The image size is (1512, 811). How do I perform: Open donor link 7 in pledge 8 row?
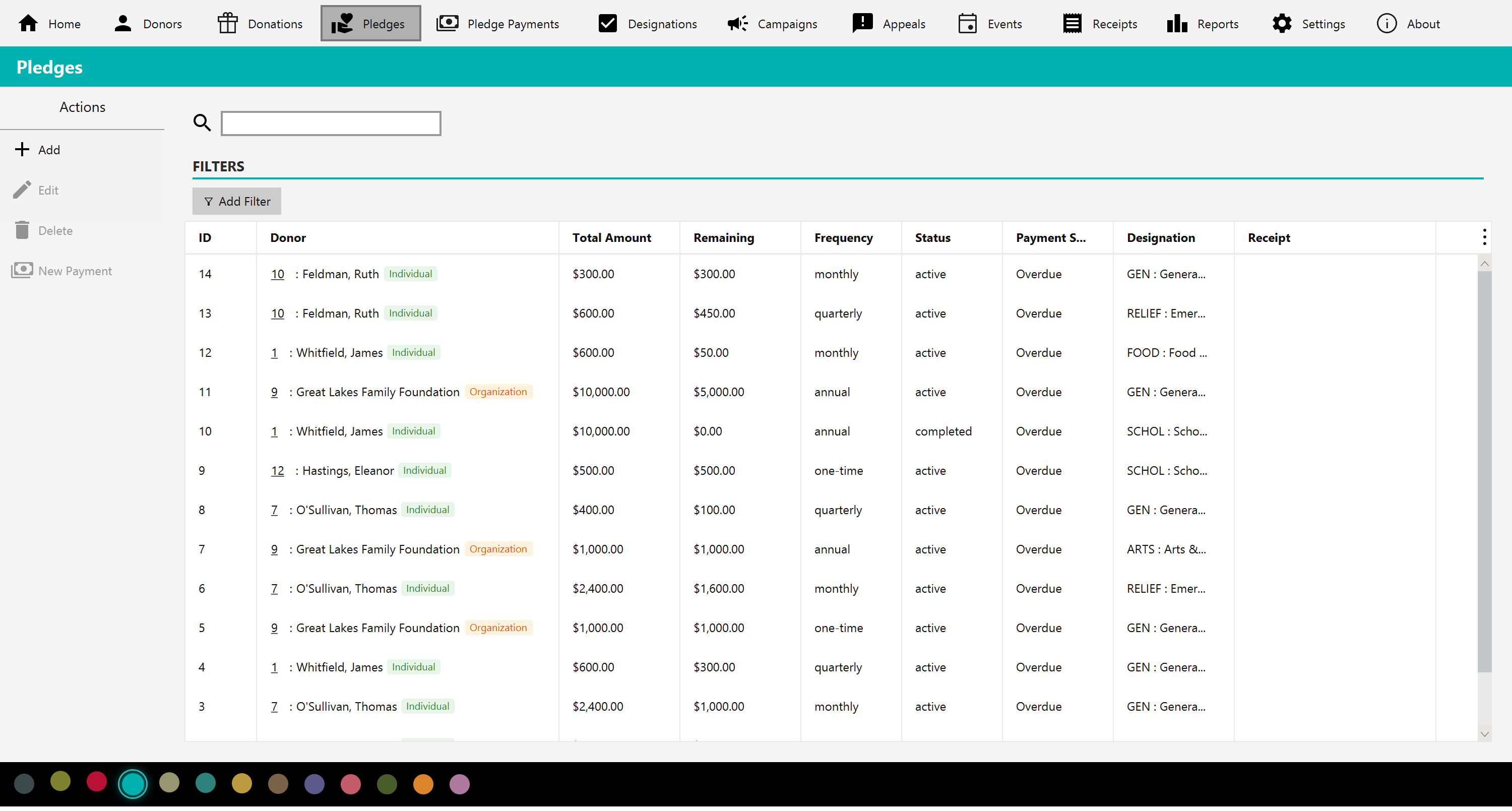(x=274, y=510)
